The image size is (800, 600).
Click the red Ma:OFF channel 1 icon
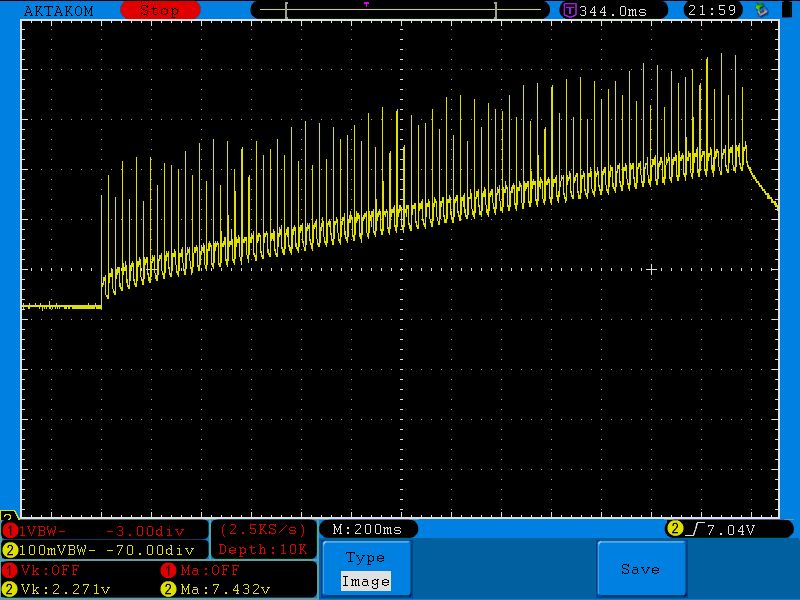[x=168, y=570]
